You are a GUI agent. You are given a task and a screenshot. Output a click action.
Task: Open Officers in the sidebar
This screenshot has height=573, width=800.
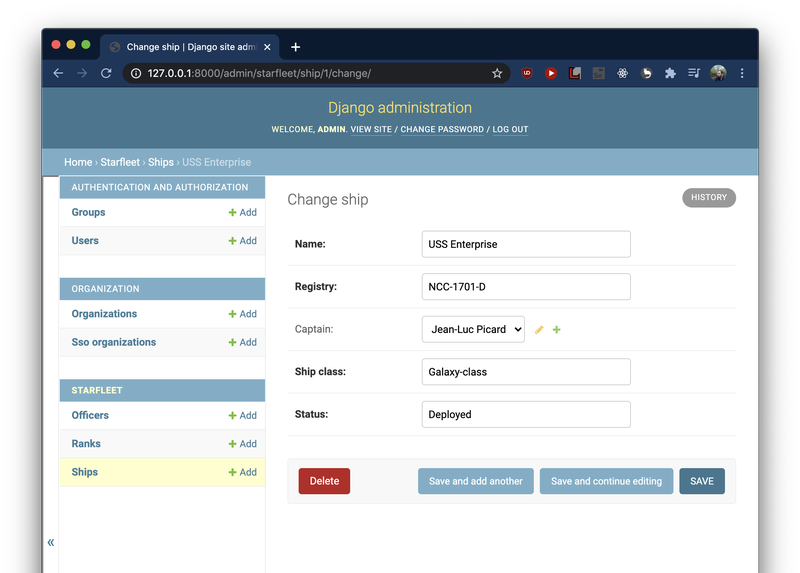90,415
